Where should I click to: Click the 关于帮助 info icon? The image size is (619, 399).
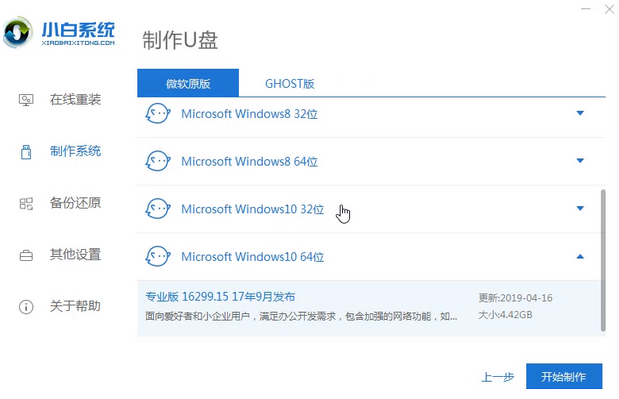[x=26, y=307]
